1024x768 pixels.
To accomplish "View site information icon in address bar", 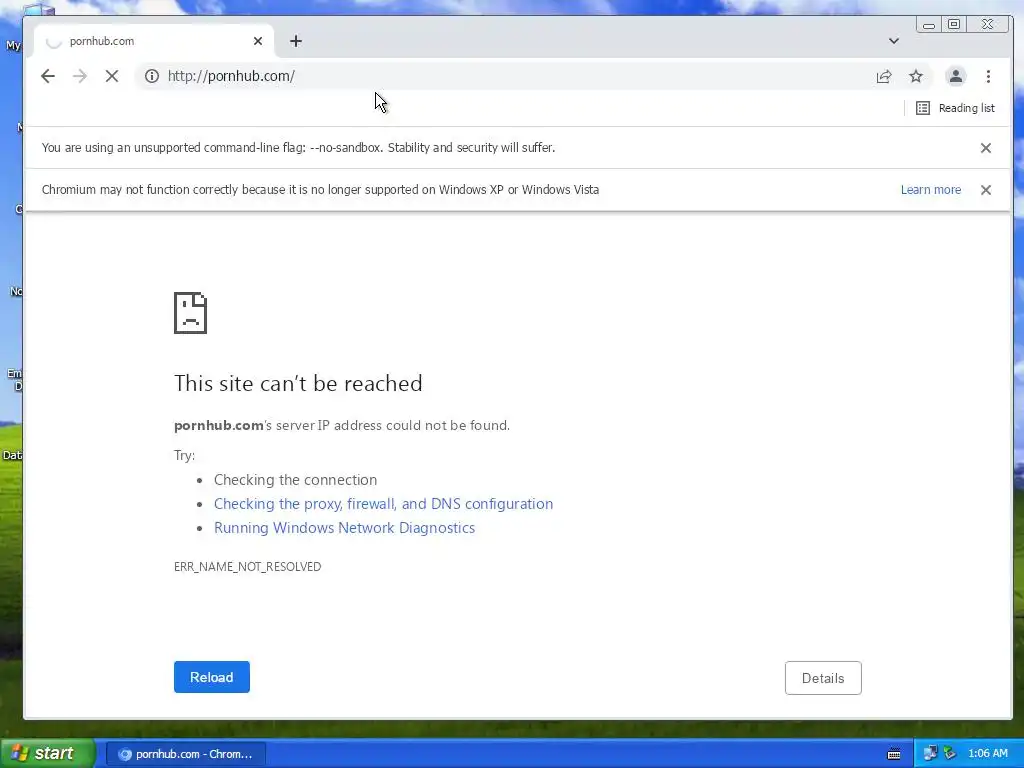I will point(152,76).
